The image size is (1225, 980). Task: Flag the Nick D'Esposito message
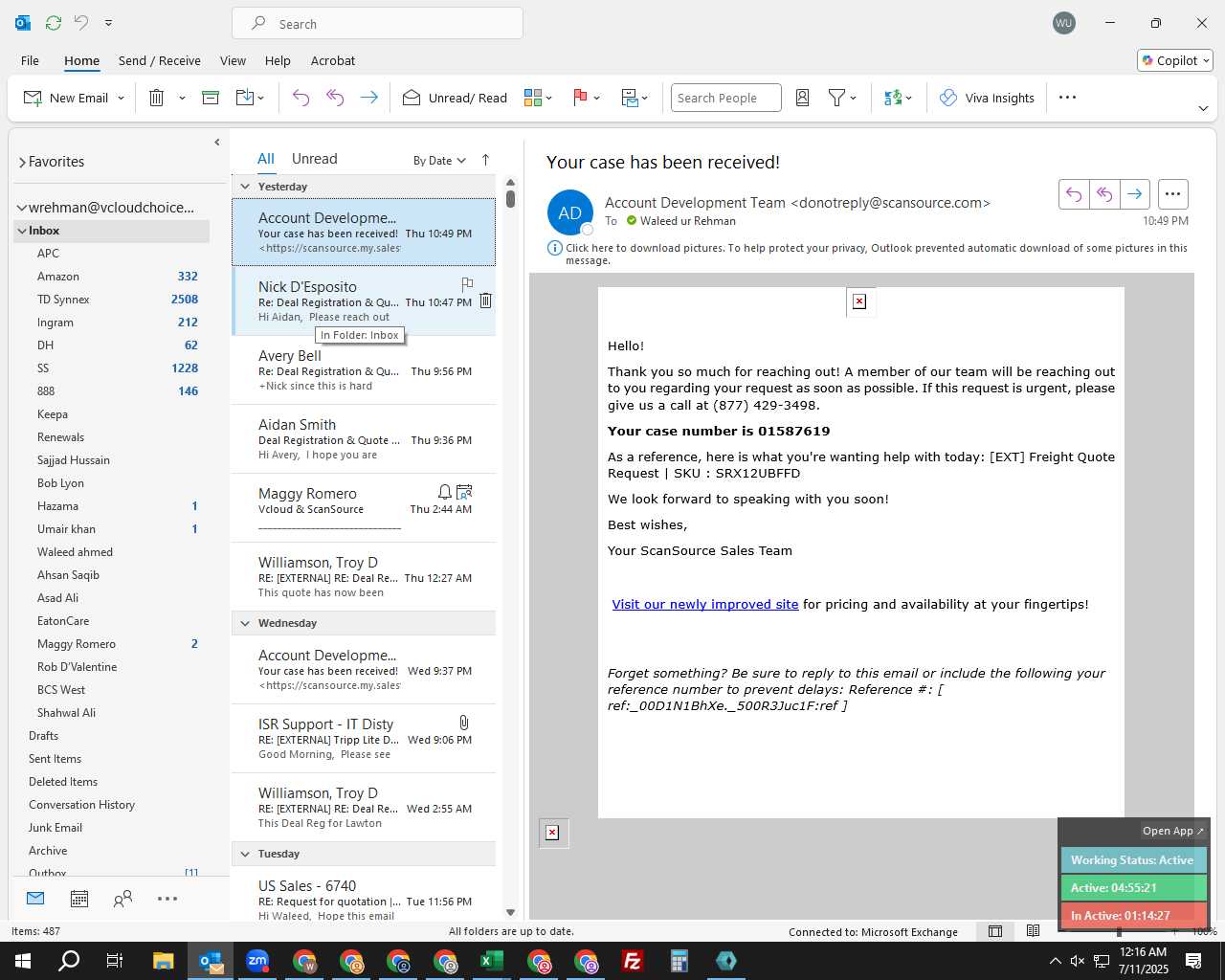click(467, 284)
